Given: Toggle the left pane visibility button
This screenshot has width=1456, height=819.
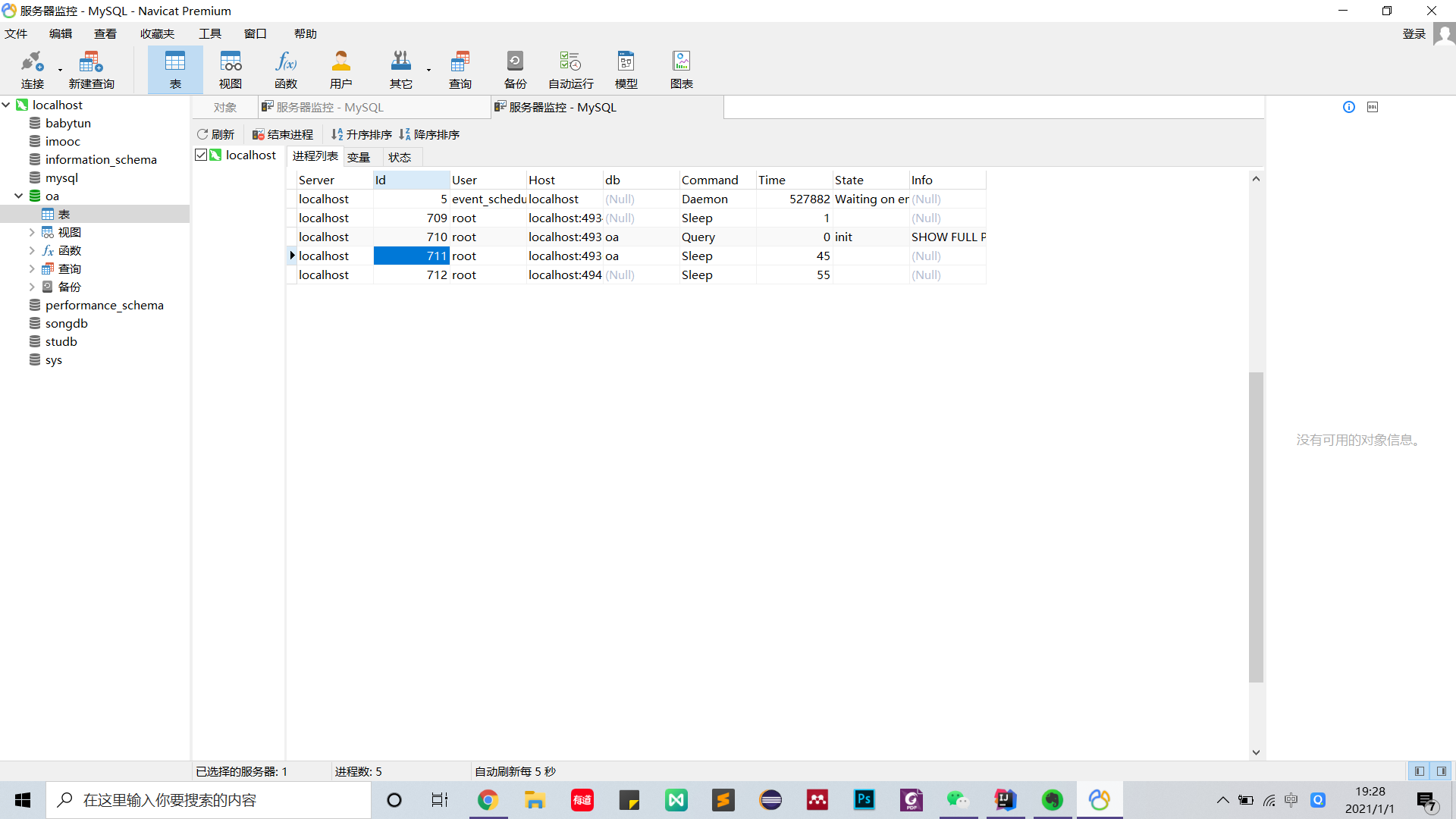Looking at the screenshot, I should pos(1419,771).
